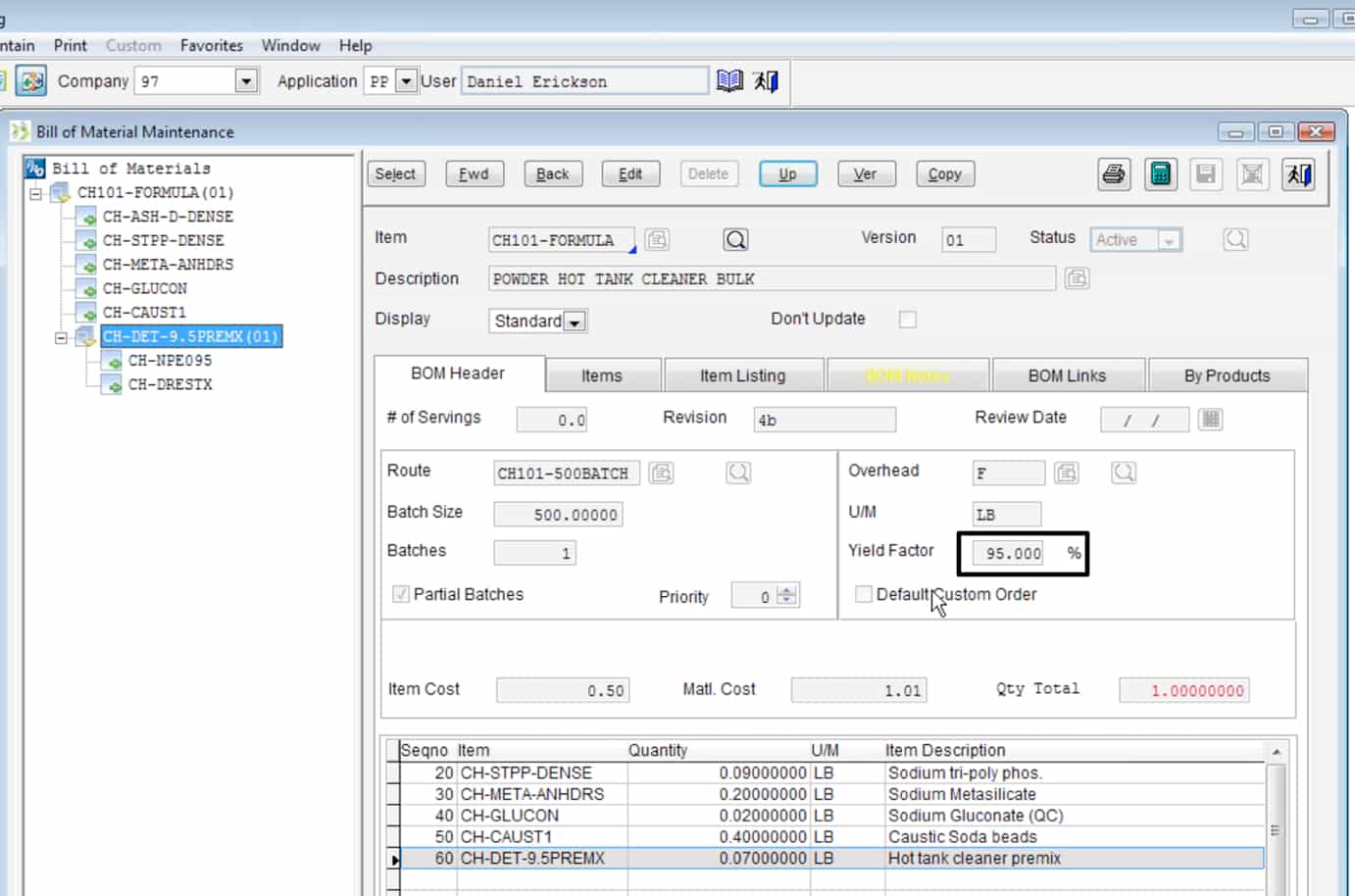Click the company switch icon beside Company
Image resolution: width=1355 pixels, height=896 pixels.
pos(31,80)
